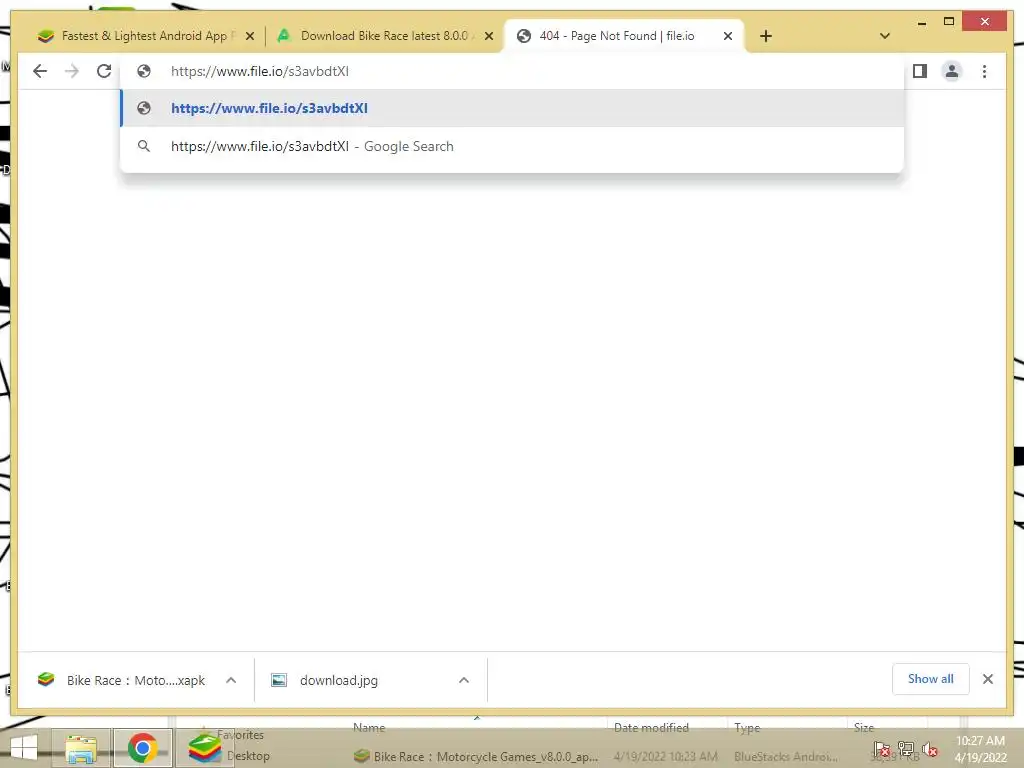The image size is (1024, 768).
Task: Click the muted volume tray icon
Action: (930, 750)
